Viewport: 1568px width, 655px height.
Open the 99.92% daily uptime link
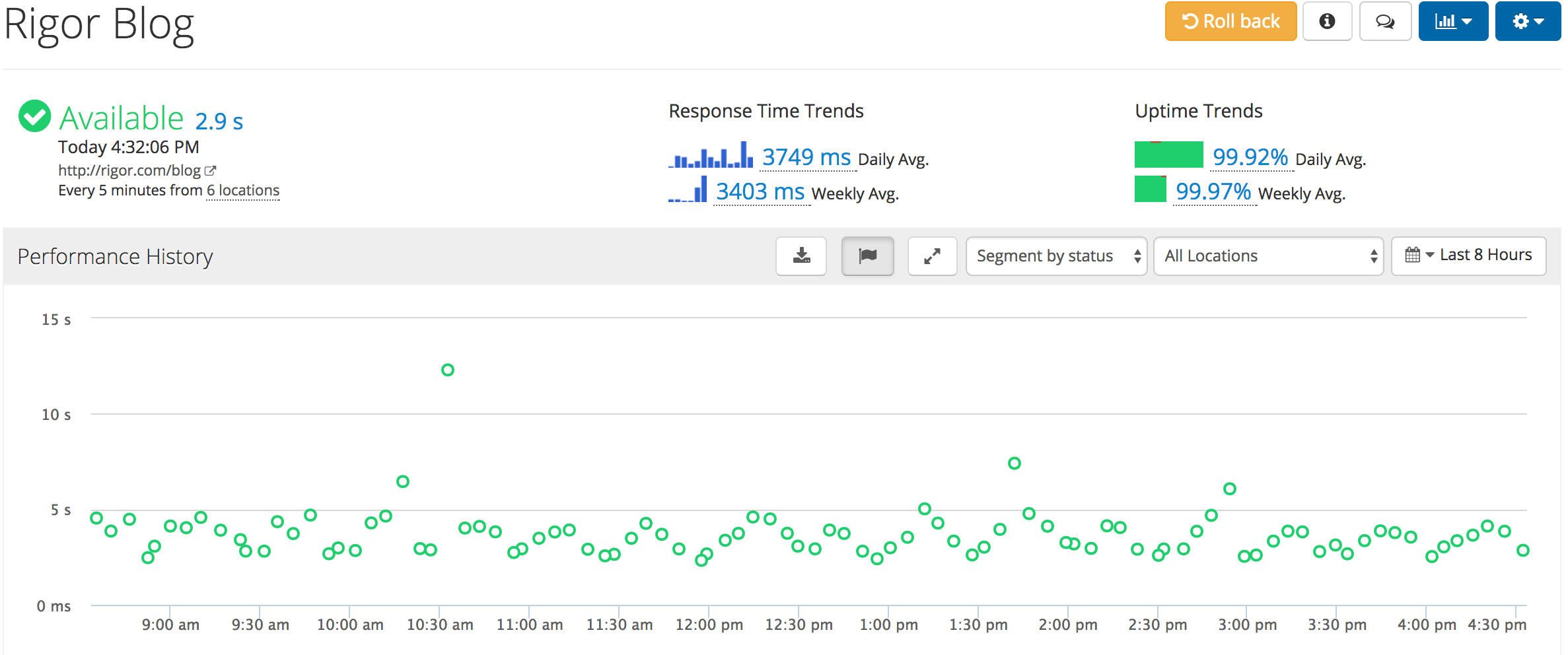point(1250,157)
